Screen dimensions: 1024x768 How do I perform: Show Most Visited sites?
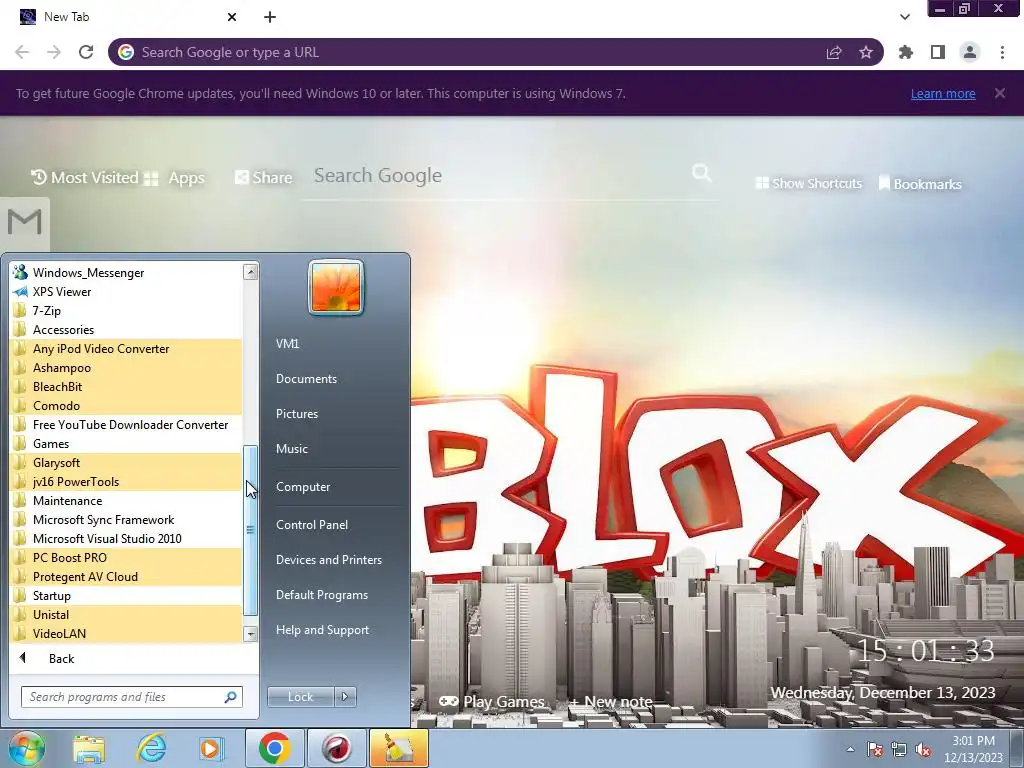(85, 178)
